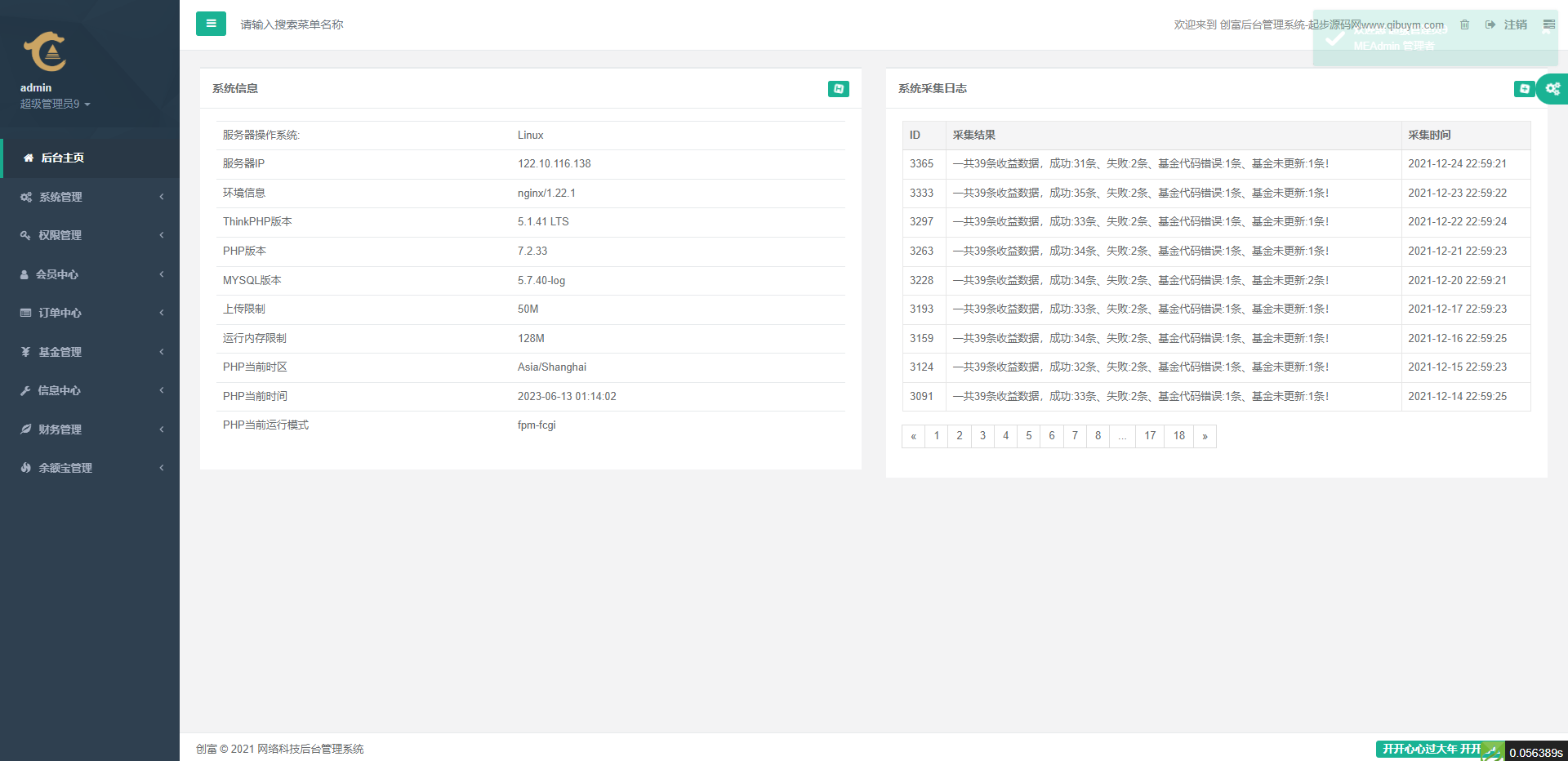Image resolution: width=1568 pixels, height=761 pixels.
Task: Click the MYSQL version value 5.7.40-log
Action: tap(541, 281)
